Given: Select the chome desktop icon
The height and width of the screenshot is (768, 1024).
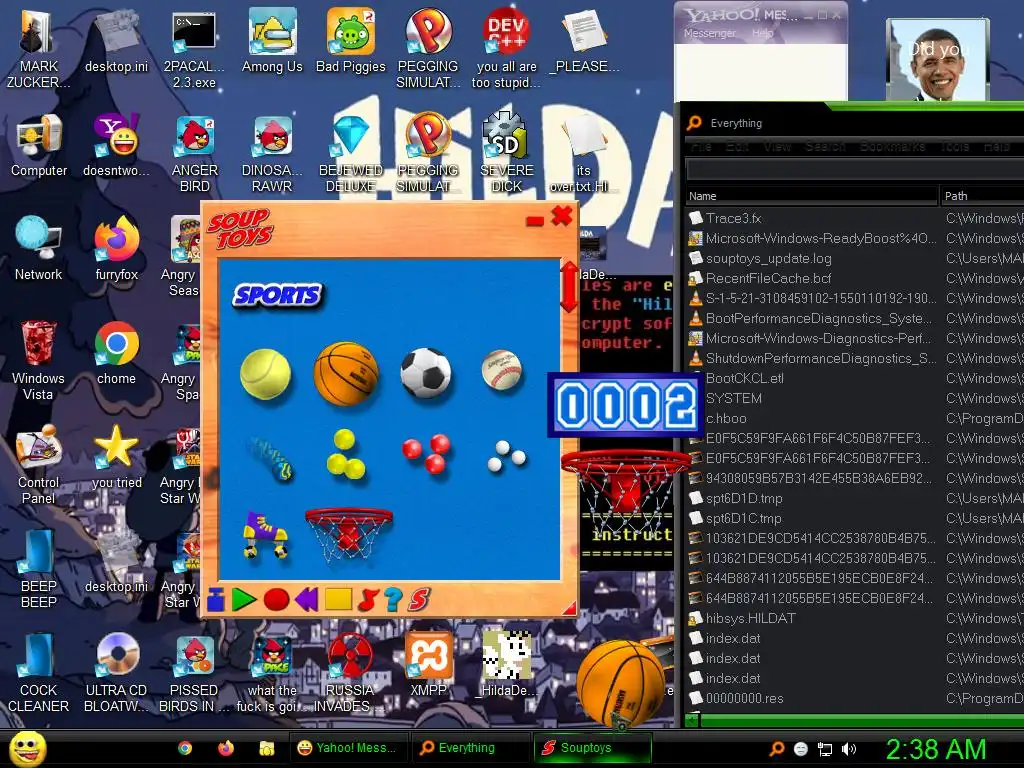Looking at the screenshot, I should pos(116,353).
